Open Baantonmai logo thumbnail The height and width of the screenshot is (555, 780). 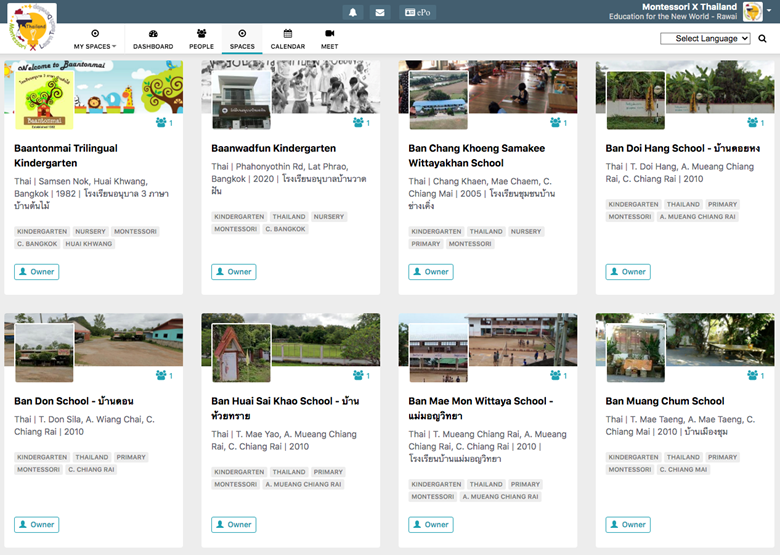pos(44,100)
